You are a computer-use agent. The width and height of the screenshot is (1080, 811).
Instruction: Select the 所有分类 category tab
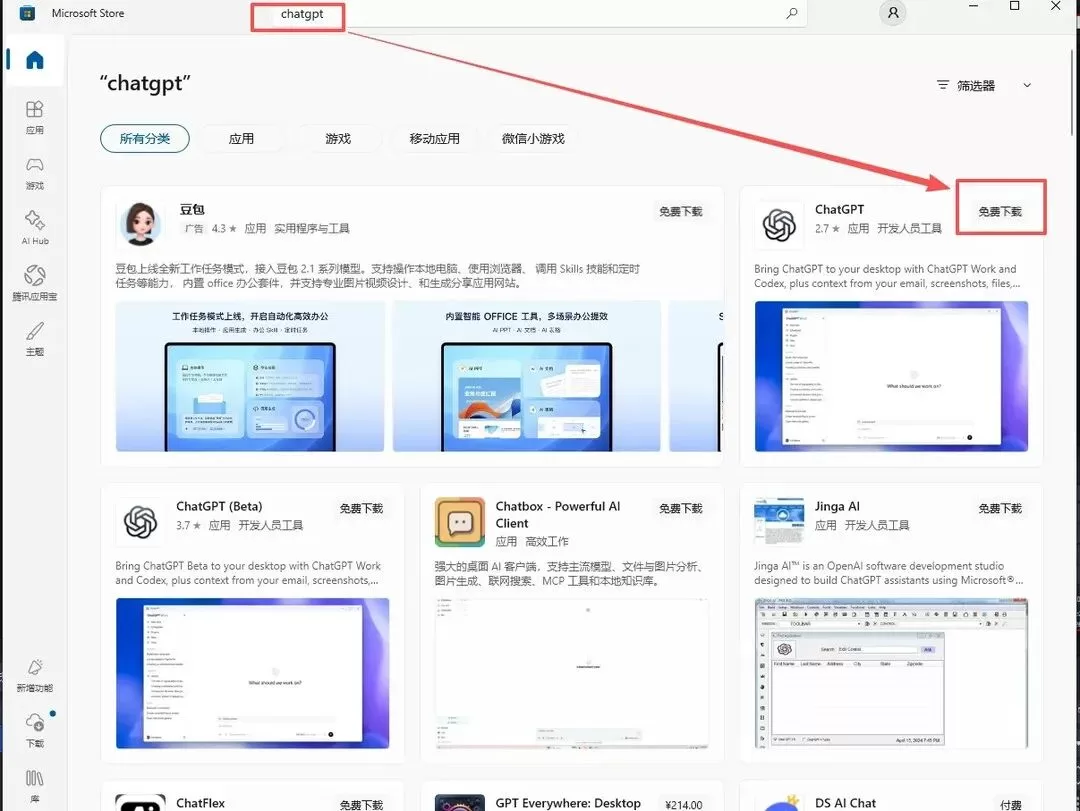(x=145, y=138)
